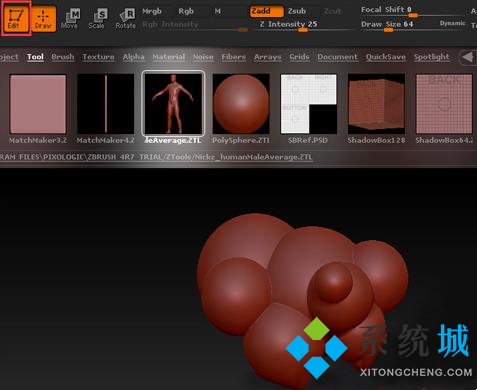Select the ShadowBox64 thumbnail

(444, 104)
